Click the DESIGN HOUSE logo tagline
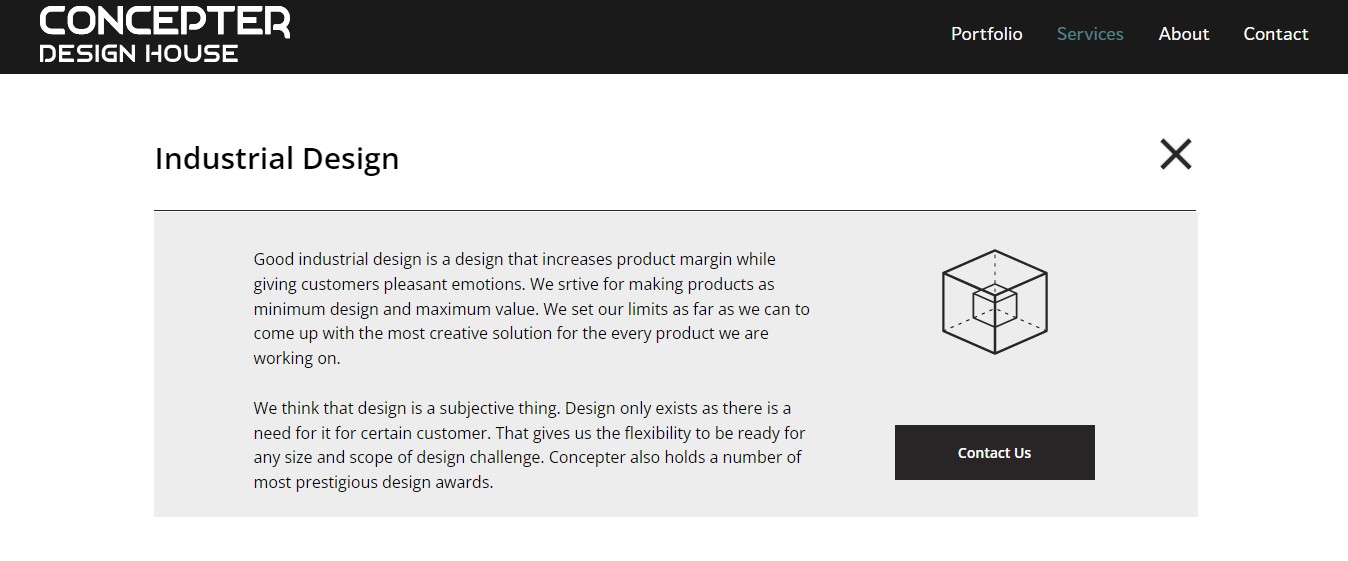1348x561 pixels. pos(139,54)
